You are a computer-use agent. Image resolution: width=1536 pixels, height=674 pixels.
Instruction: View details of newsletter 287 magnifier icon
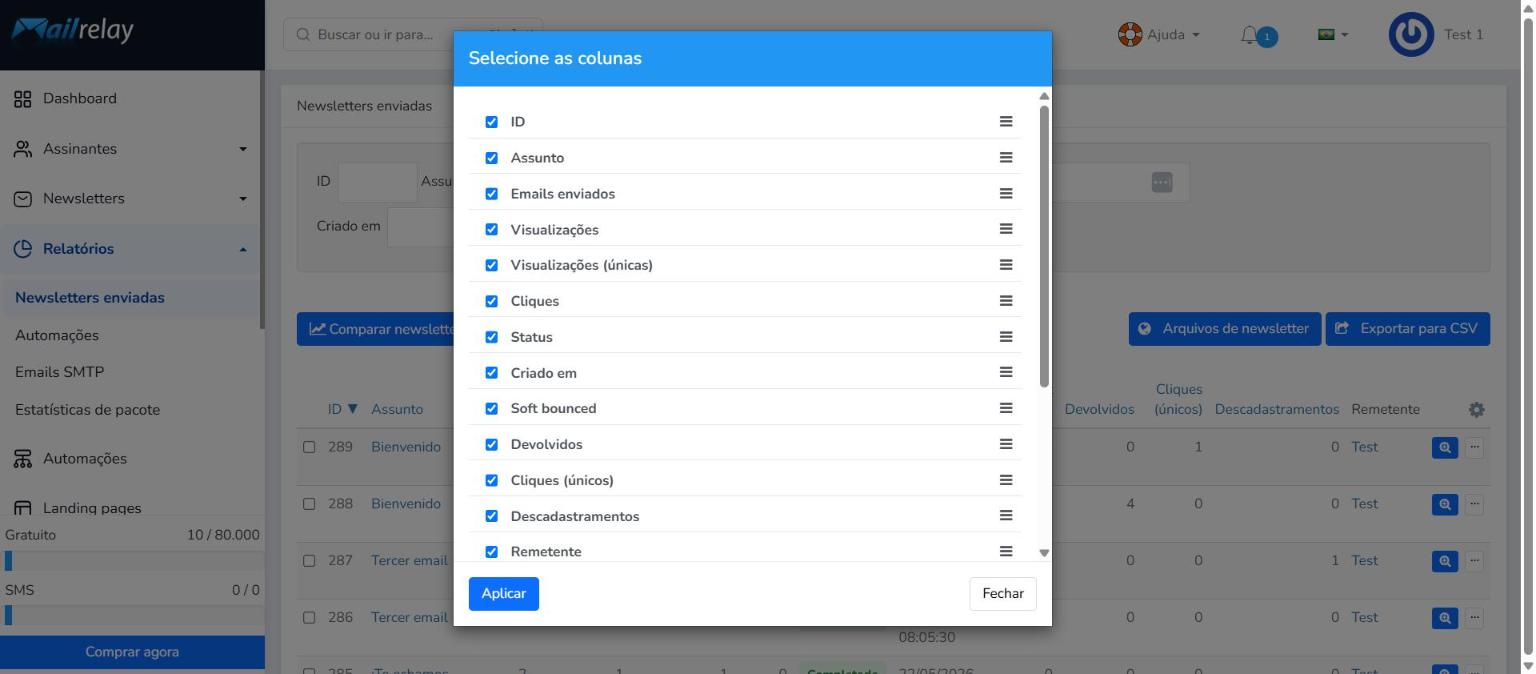[1445, 562]
